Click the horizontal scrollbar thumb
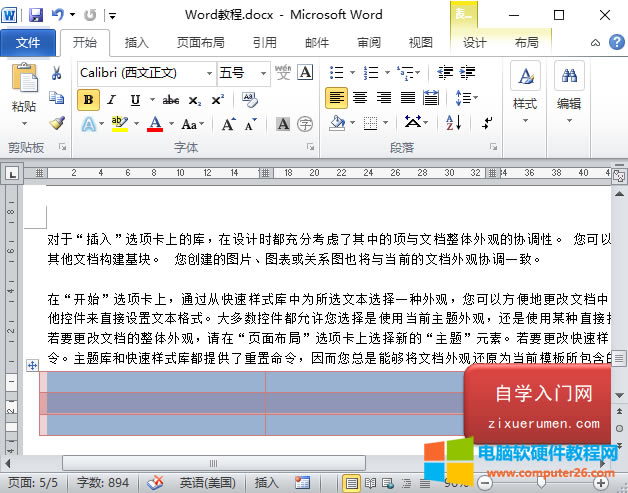The image size is (628, 493). tap(214, 463)
